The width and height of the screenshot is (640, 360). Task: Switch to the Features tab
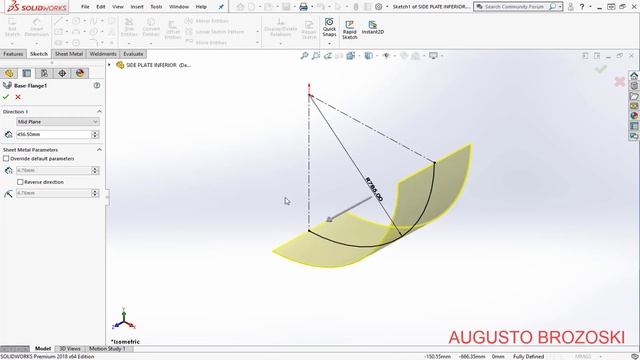13,54
